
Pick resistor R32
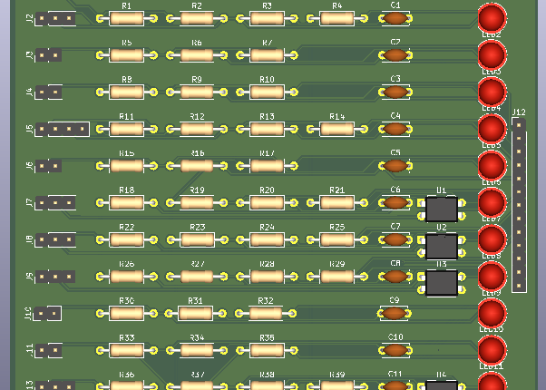point(266,314)
